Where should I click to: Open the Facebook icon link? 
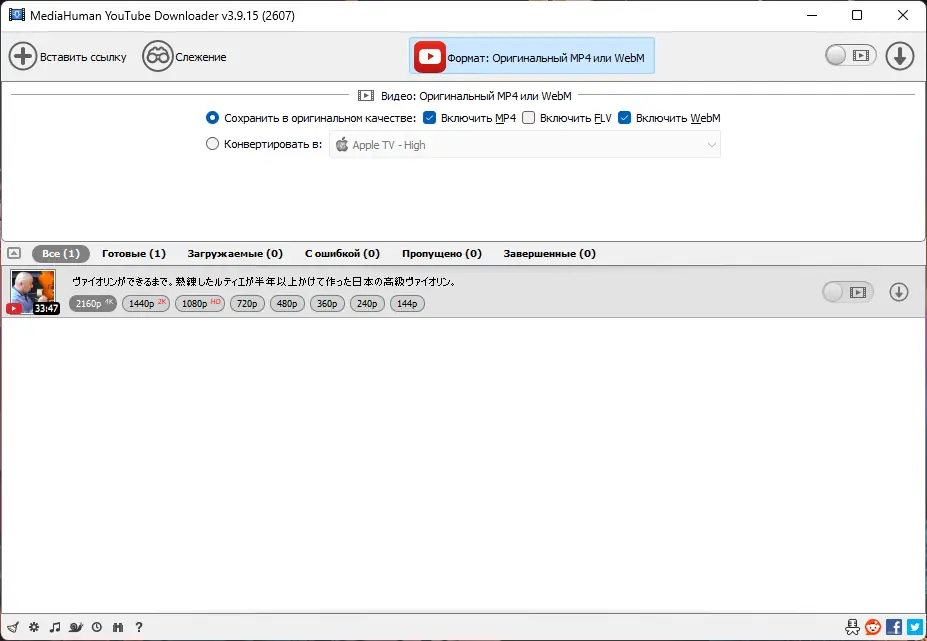[894, 626]
